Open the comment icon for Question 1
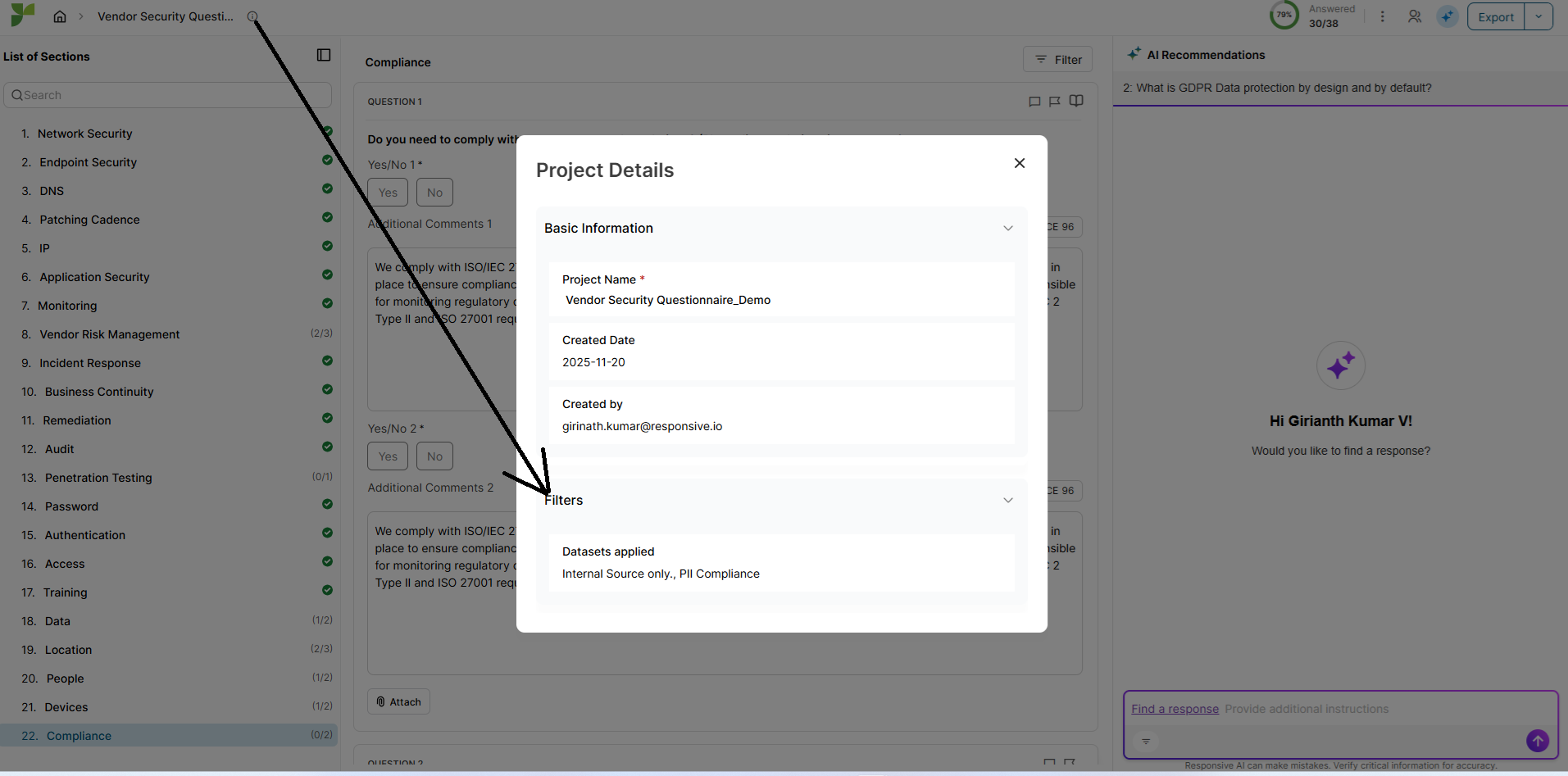Image resolution: width=1568 pixels, height=776 pixels. [x=1034, y=102]
